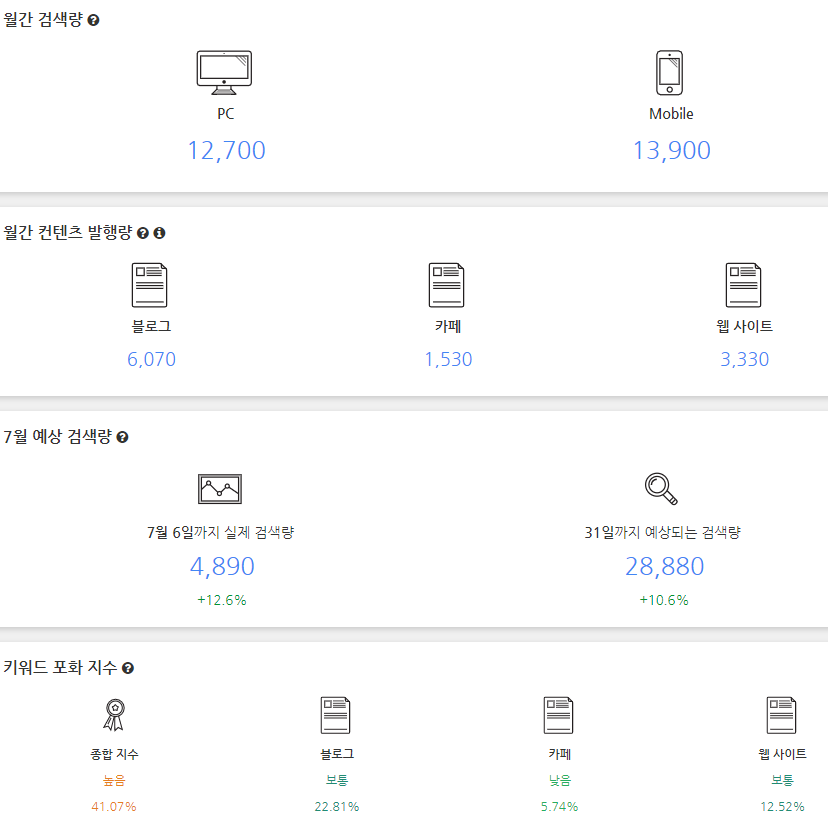Click the ribbon medal icon for 종합 지수

[114, 715]
